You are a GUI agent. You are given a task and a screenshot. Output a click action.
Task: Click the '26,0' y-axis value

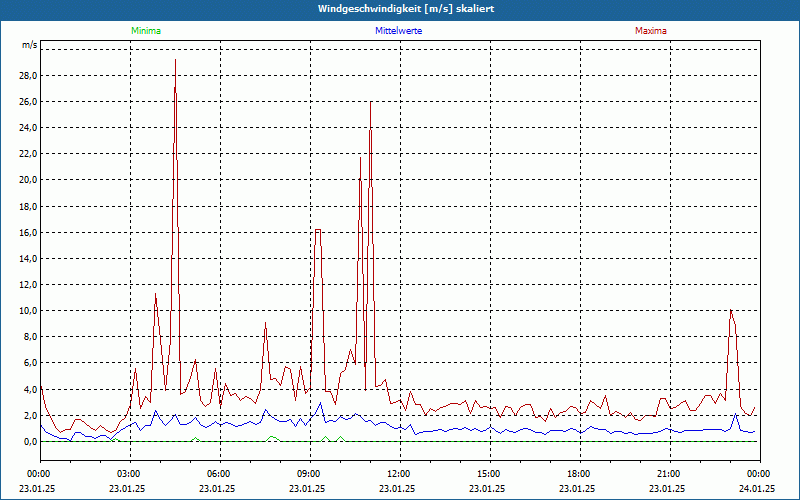27,102
